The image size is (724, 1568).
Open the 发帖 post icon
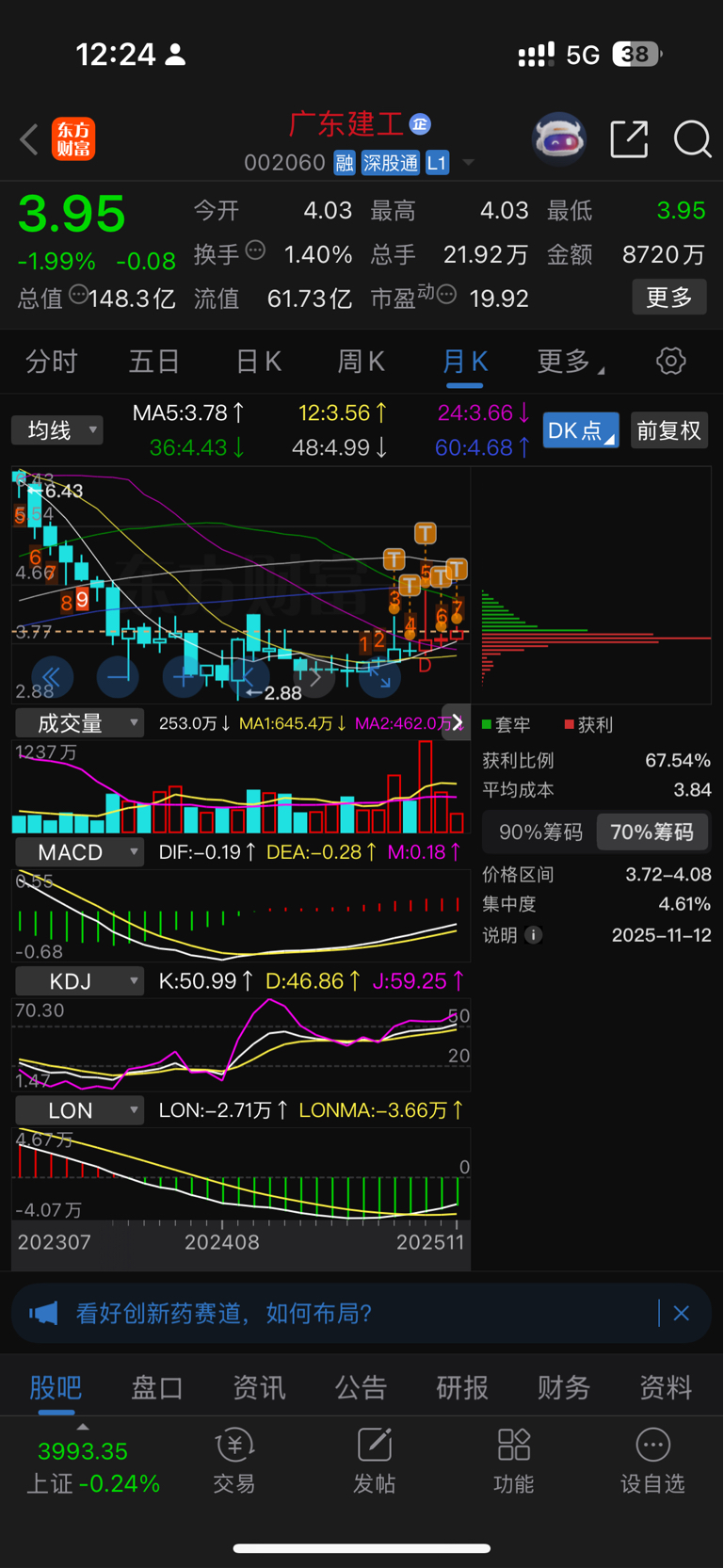coord(374,1461)
